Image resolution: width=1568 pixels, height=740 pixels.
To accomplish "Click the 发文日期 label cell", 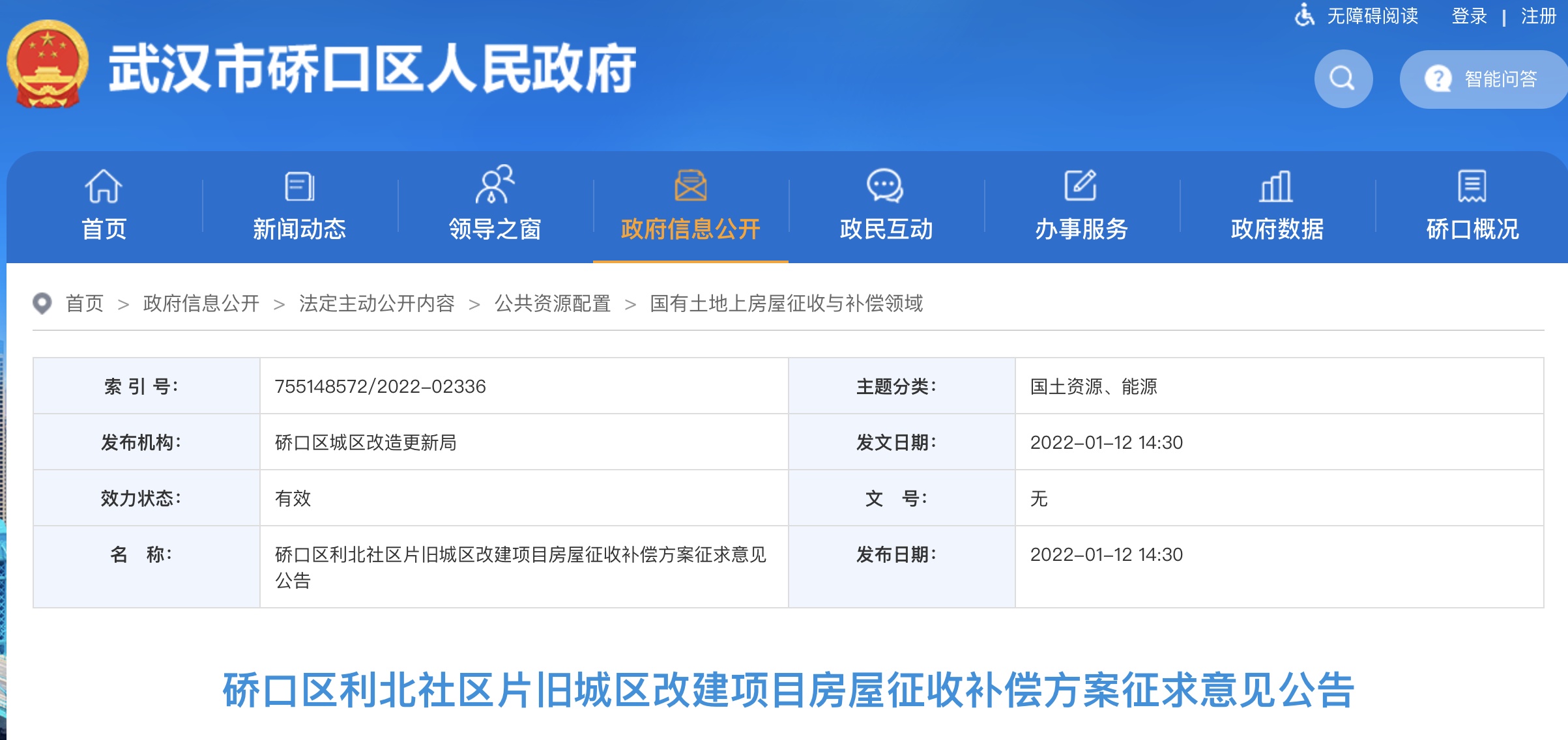I will pos(902,442).
